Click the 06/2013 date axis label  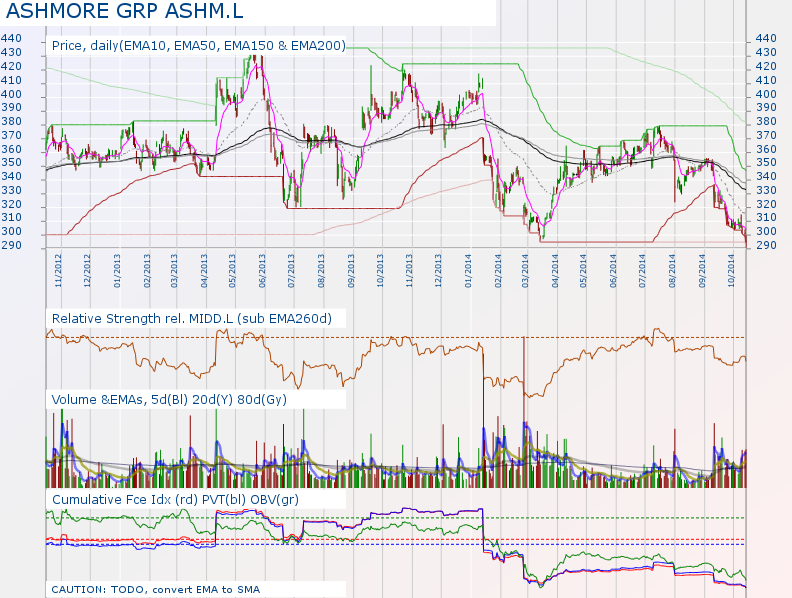click(262, 271)
